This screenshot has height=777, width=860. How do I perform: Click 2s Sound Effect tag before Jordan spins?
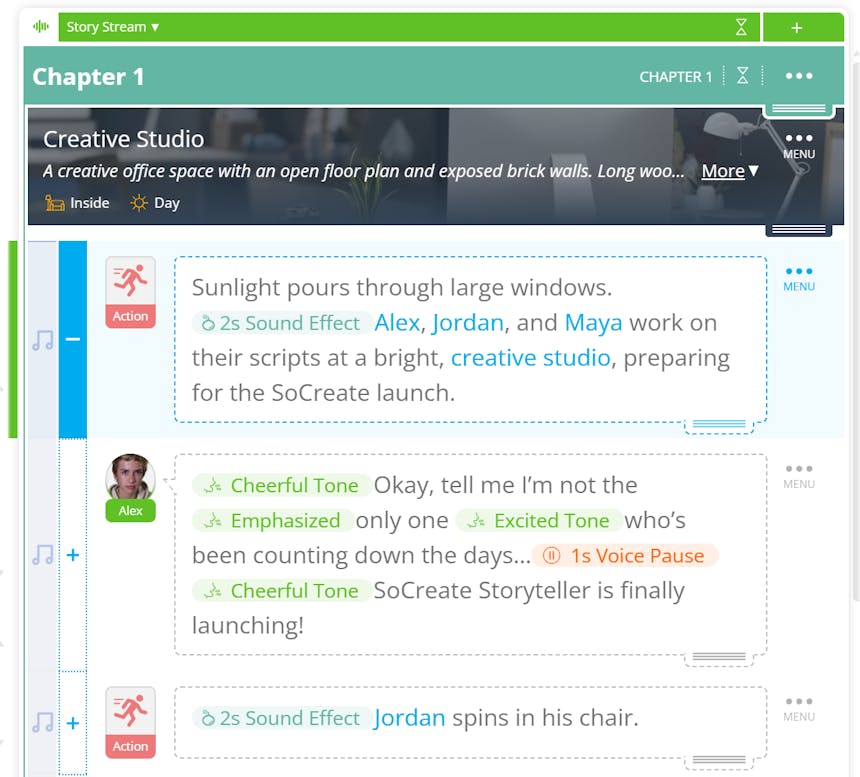[x=281, y=718]
